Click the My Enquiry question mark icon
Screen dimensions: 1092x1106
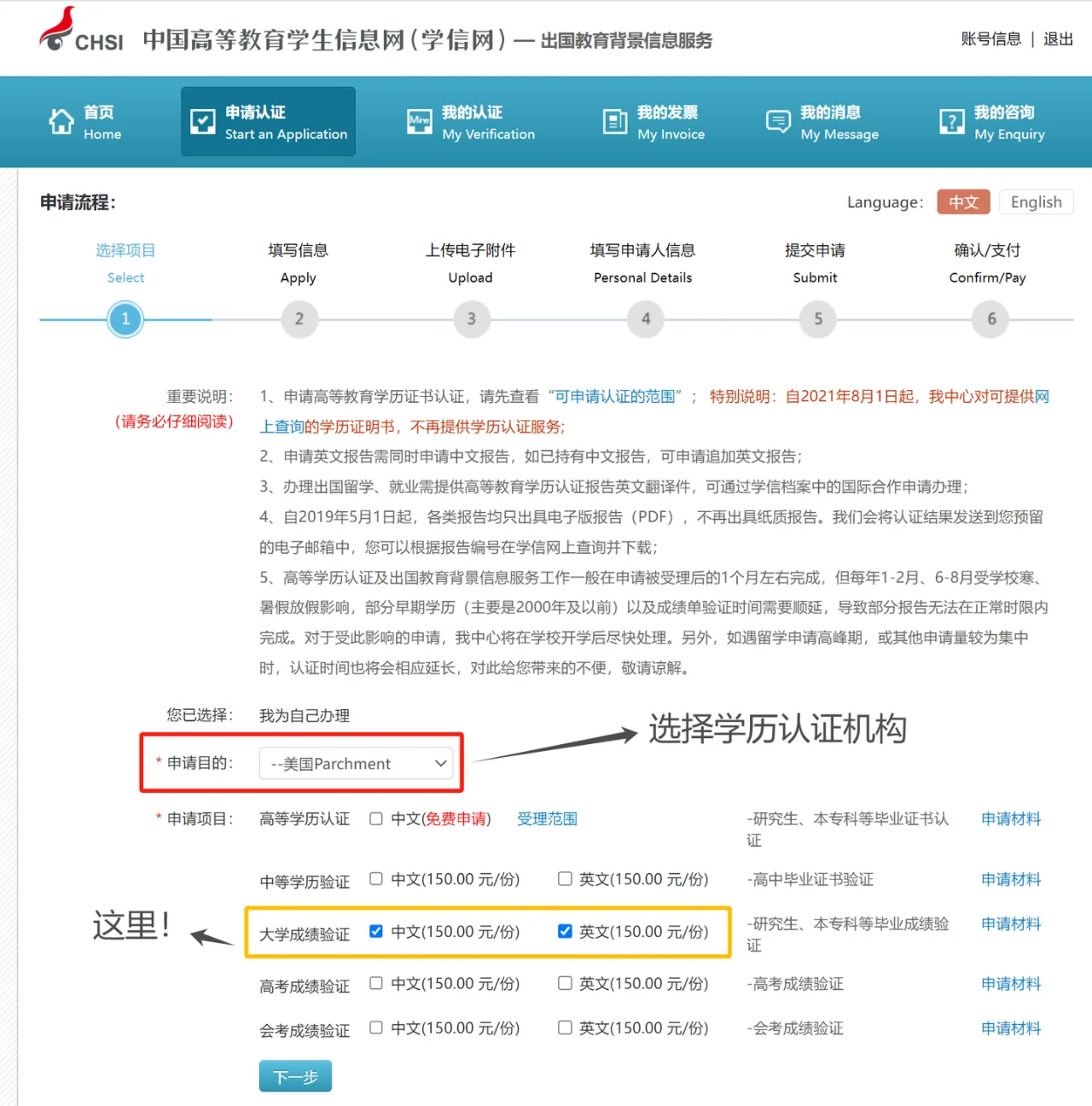click(951, 122)
